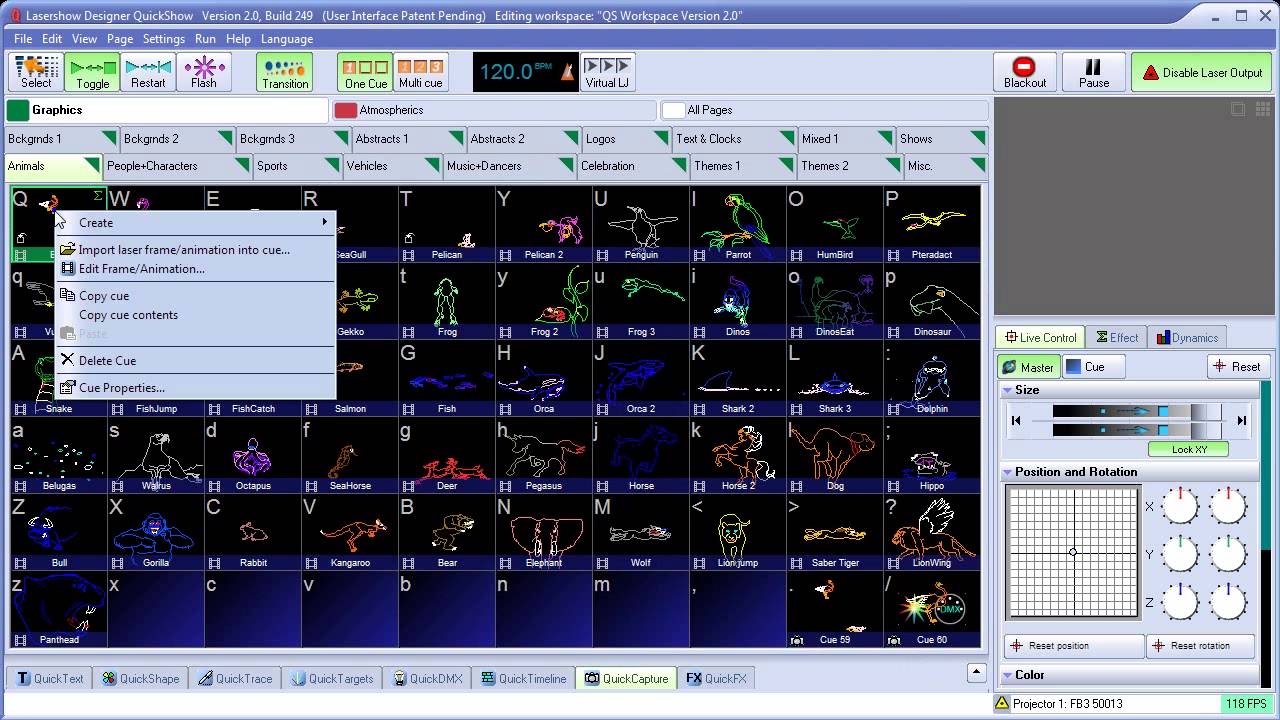
Task: Activate the Transition tool icon
Action: click(285, 67)
